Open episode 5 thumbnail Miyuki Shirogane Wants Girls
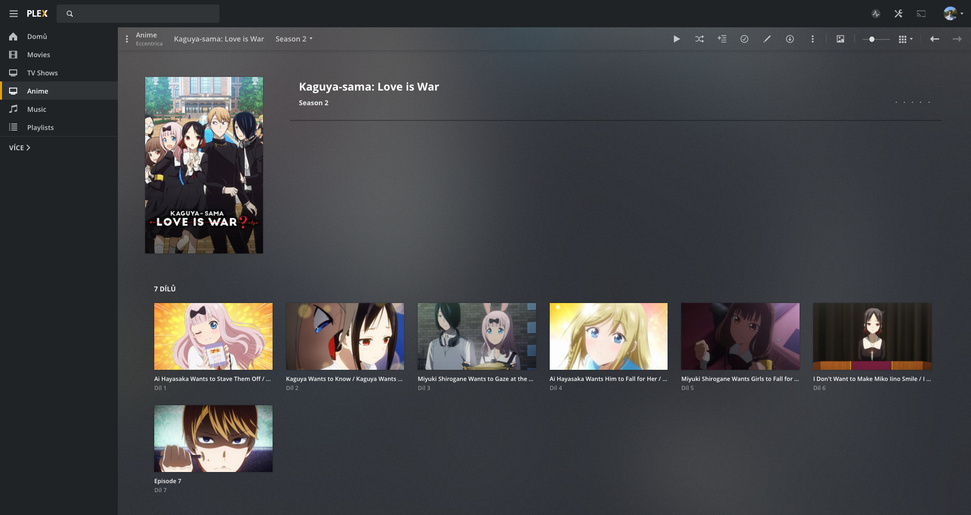The image size is (971, 515). coord(741,336)
